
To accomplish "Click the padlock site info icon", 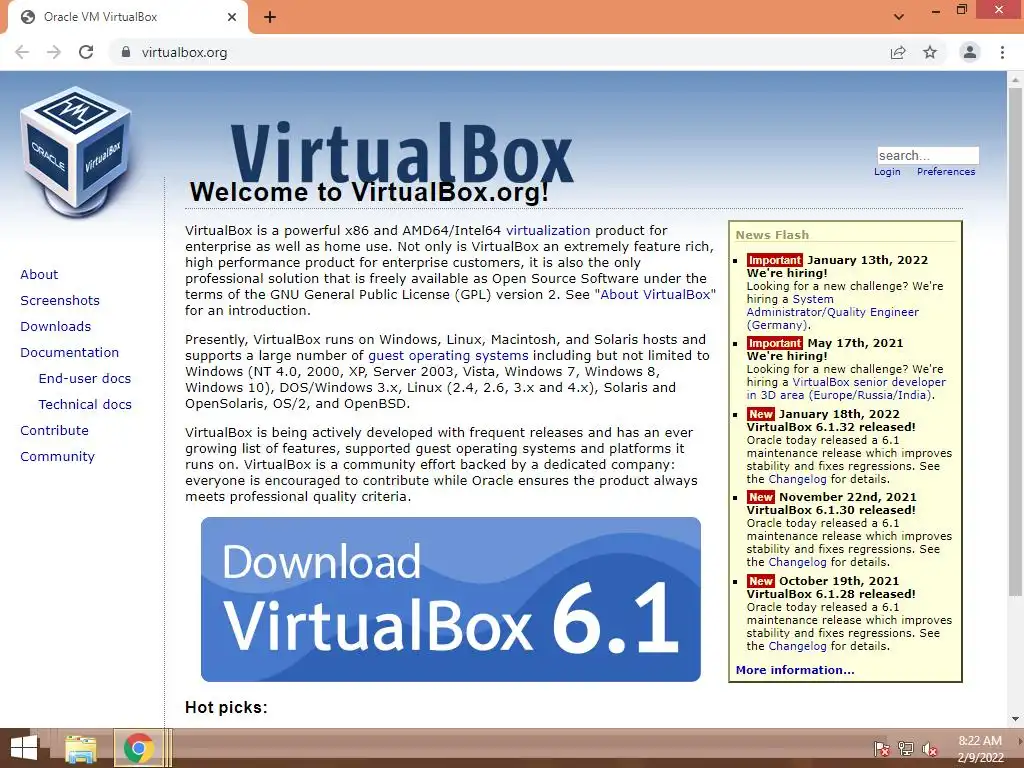I will coord(126,52).
